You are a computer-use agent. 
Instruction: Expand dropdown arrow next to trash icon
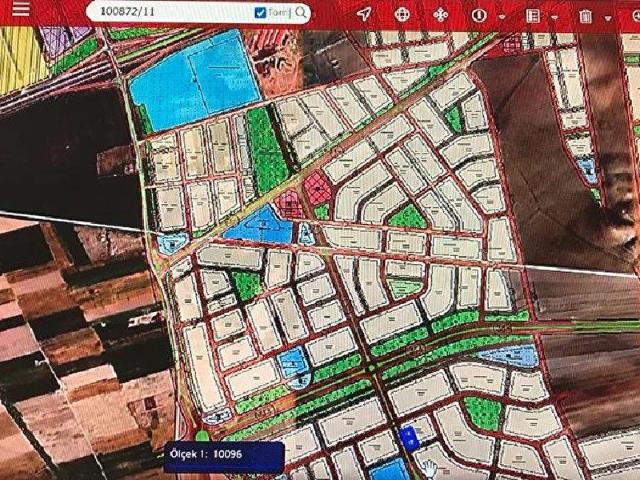607,17
